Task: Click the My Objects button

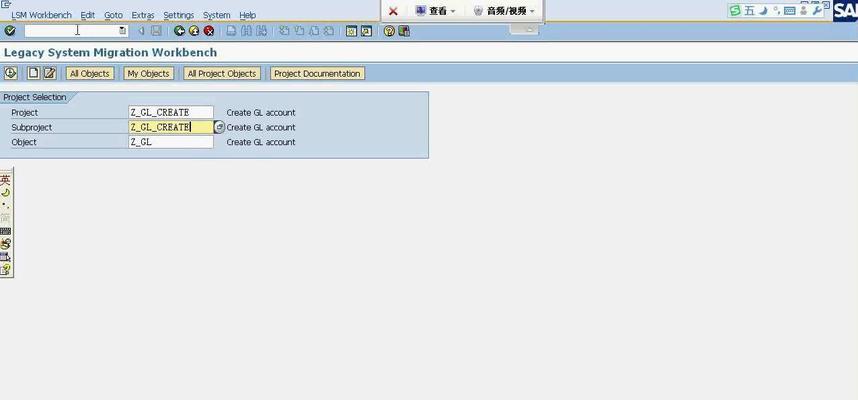Action: 148,73
